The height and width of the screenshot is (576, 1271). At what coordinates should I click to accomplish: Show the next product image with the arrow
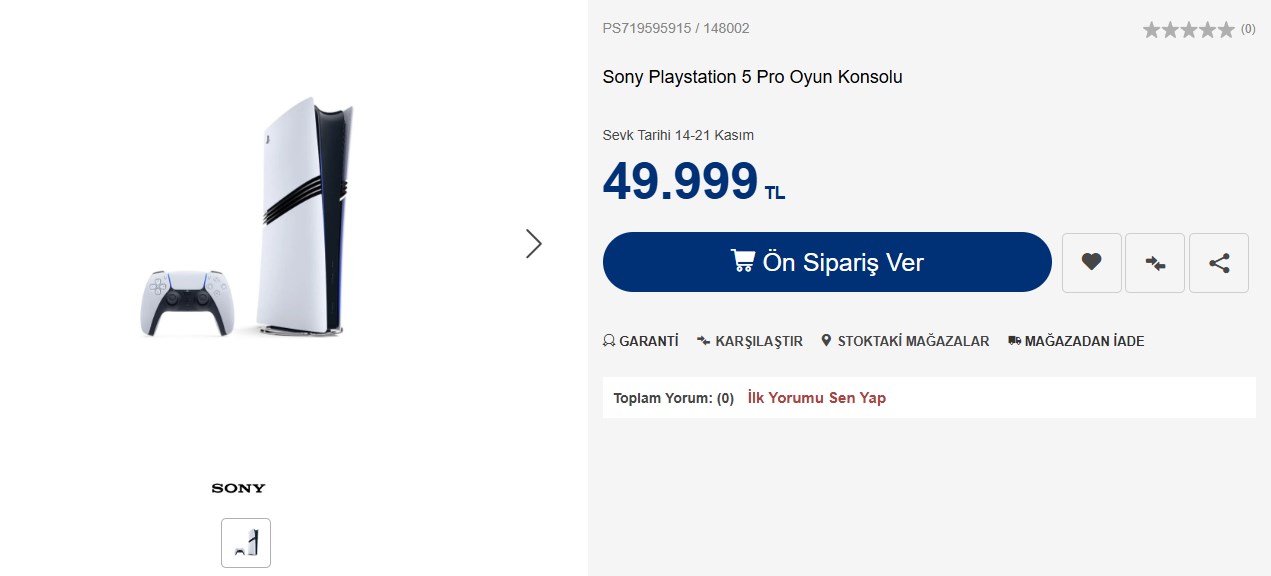[534, 243]
